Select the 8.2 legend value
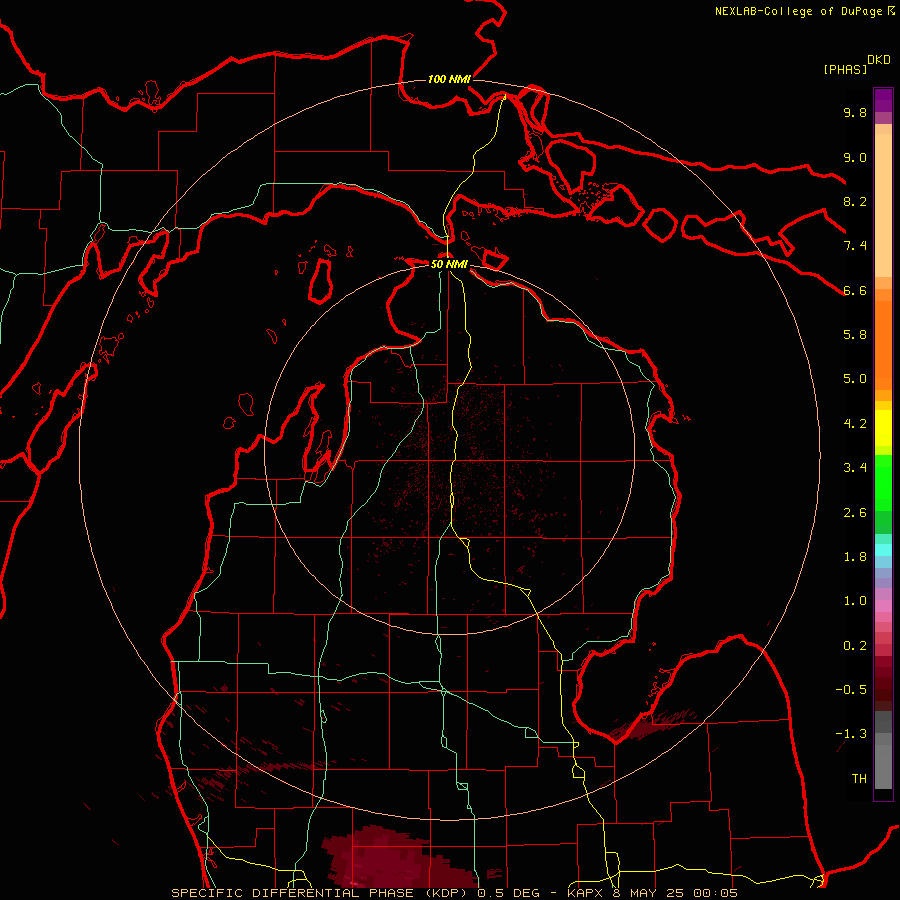Image resolution: width=900 pixels, height=900 pixels. click(855, 201)
